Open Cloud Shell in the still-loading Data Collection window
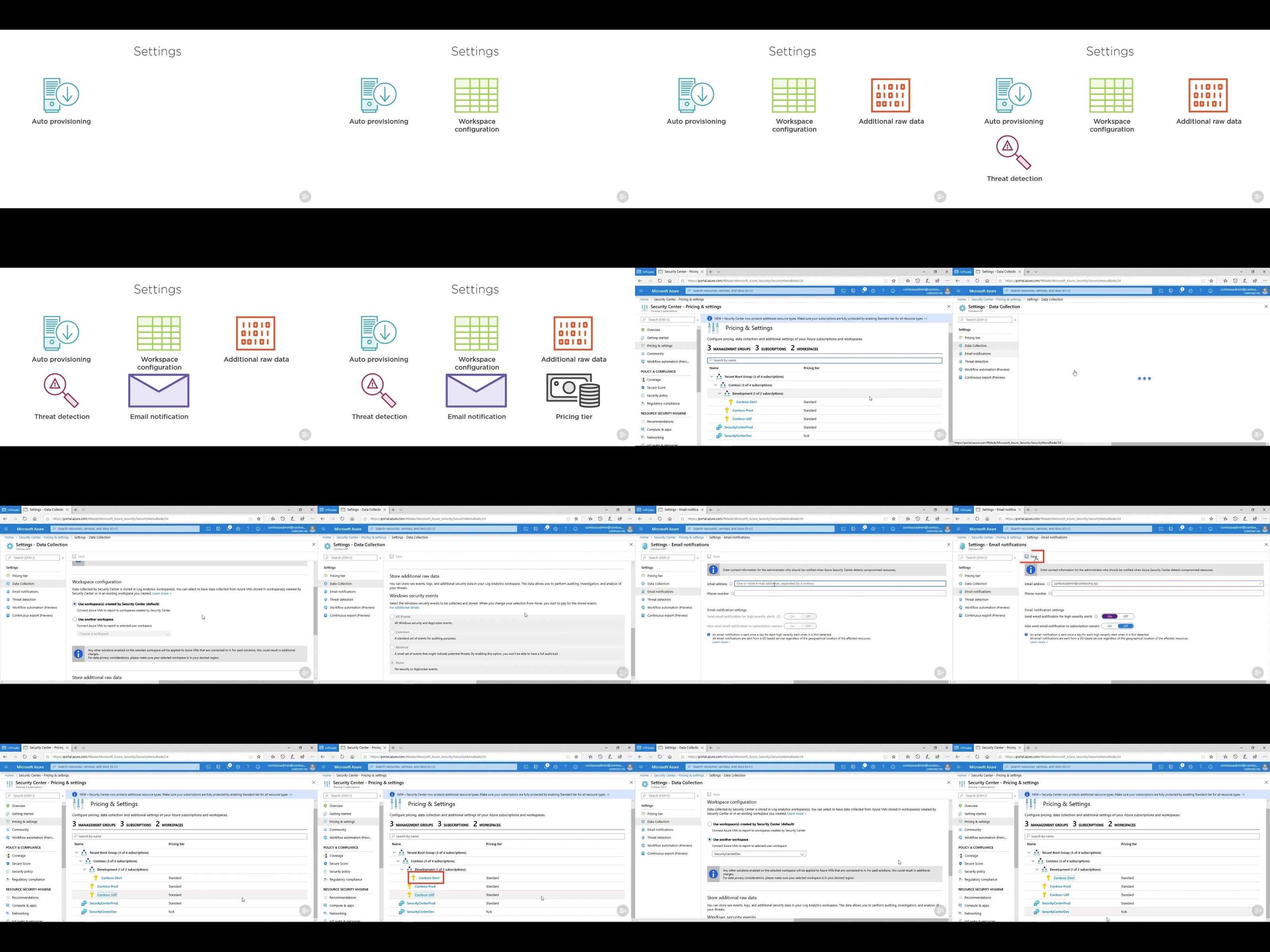Screen dimensions: 1270x952 coord(1161,291)
